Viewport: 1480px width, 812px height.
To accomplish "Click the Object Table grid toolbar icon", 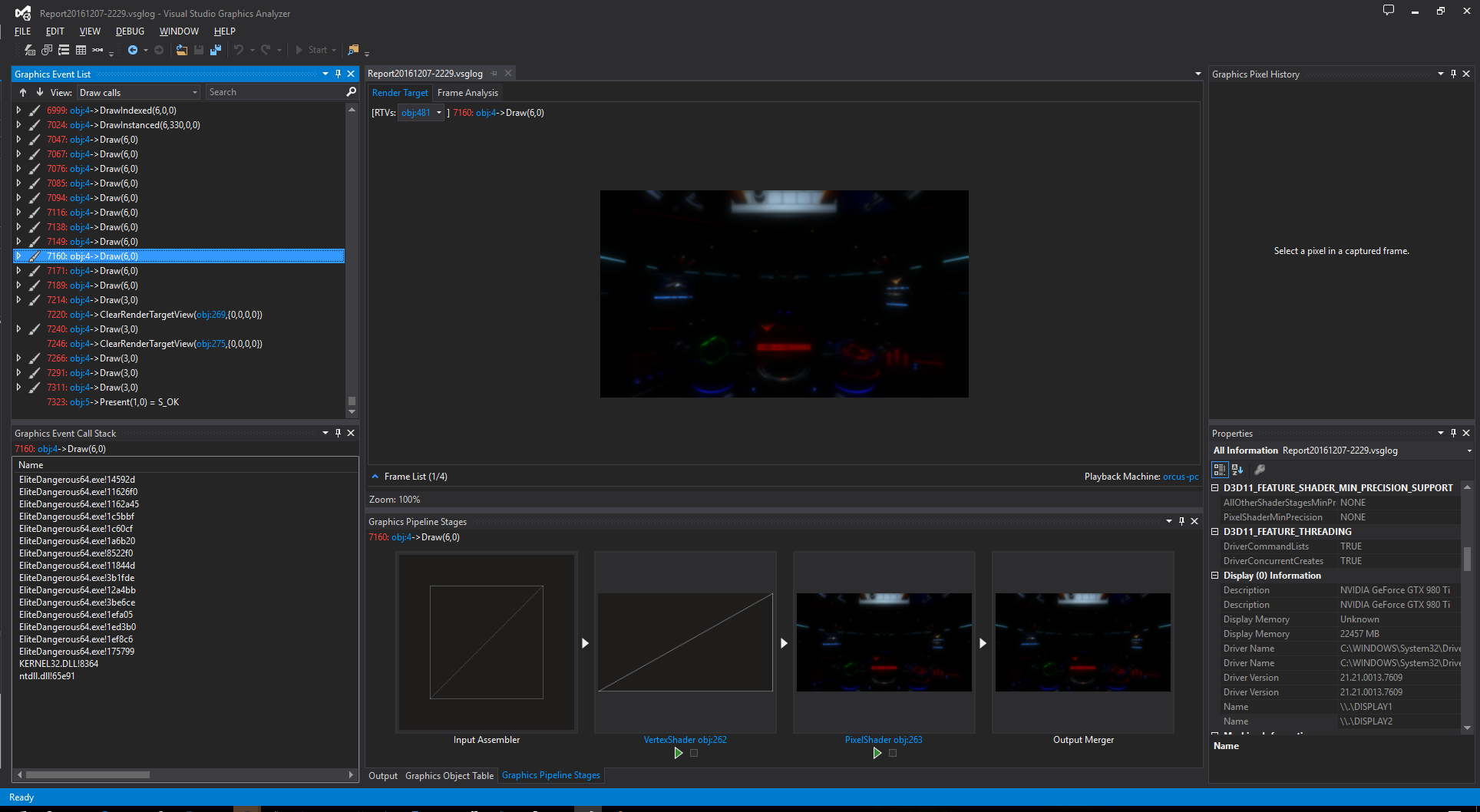I will (x=81, y=50).
